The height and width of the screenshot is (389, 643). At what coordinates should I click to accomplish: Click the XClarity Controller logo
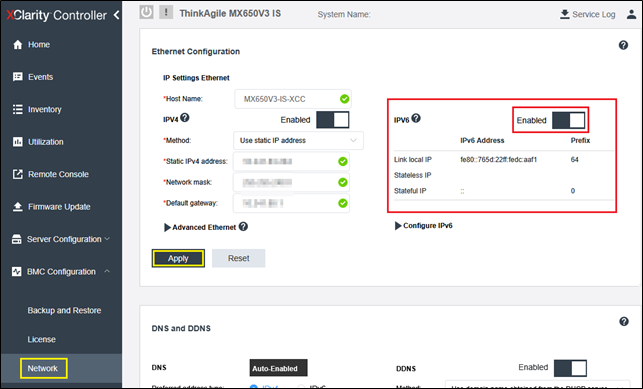click(56, 15)
